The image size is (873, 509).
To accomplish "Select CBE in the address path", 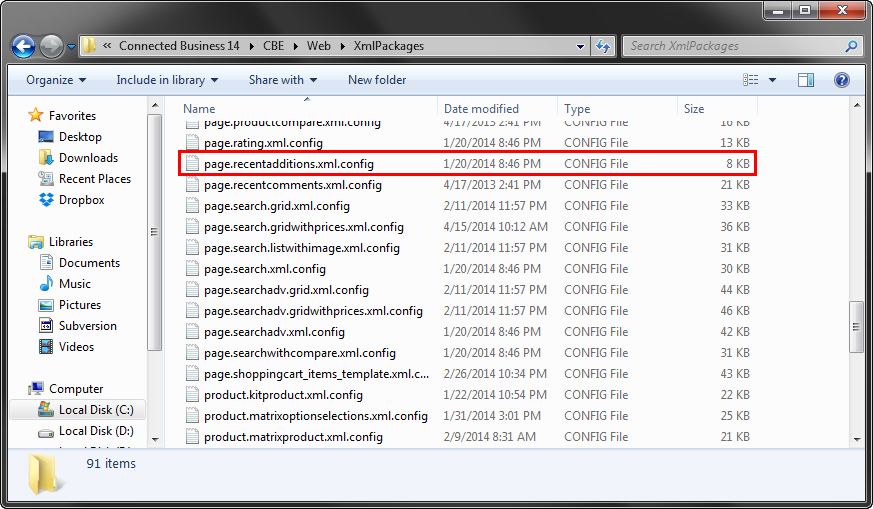I will pyautogui.click(x=273, y=46).
